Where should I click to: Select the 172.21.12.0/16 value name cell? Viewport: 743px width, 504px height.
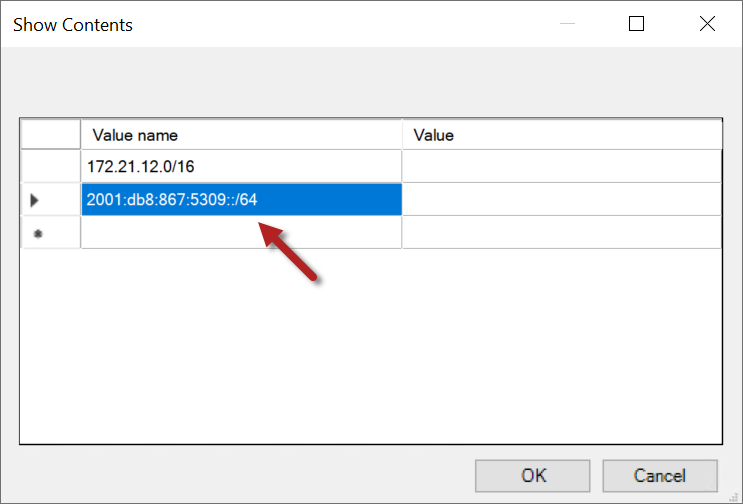pyautogui.click(x=241, y=167)
